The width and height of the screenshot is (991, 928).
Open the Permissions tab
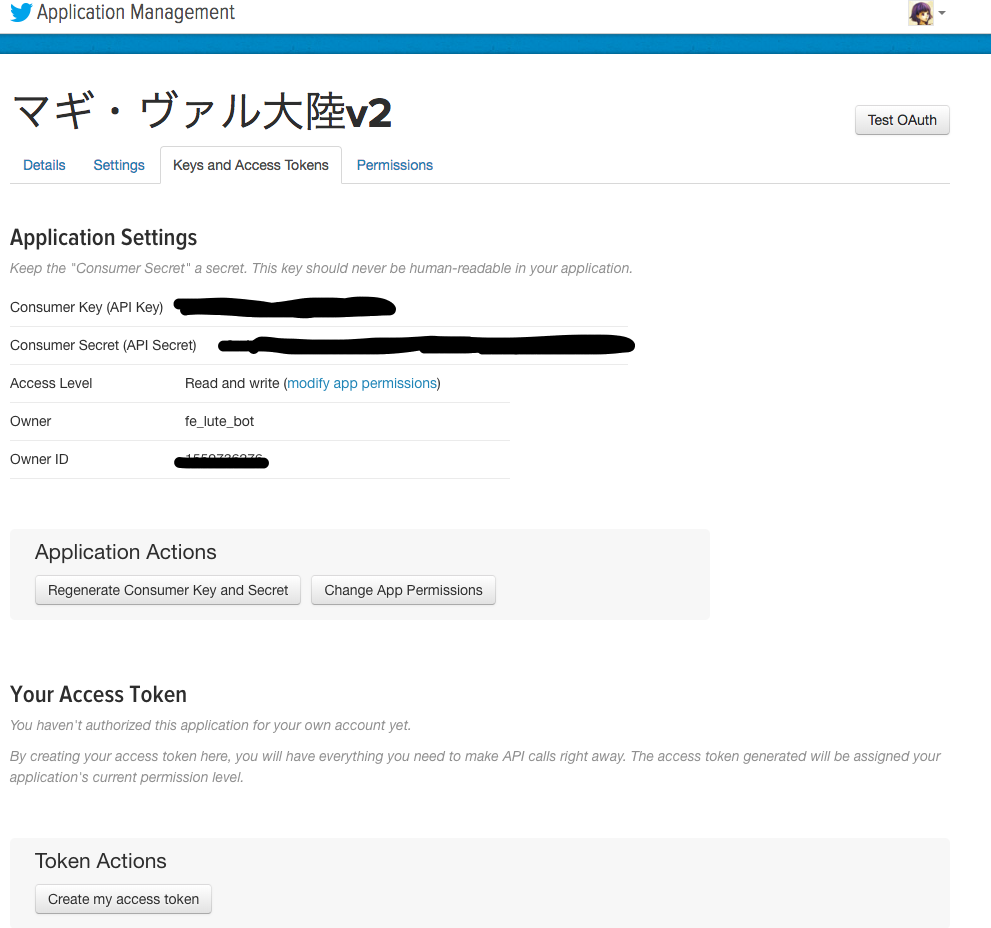(x=394, y=165)
